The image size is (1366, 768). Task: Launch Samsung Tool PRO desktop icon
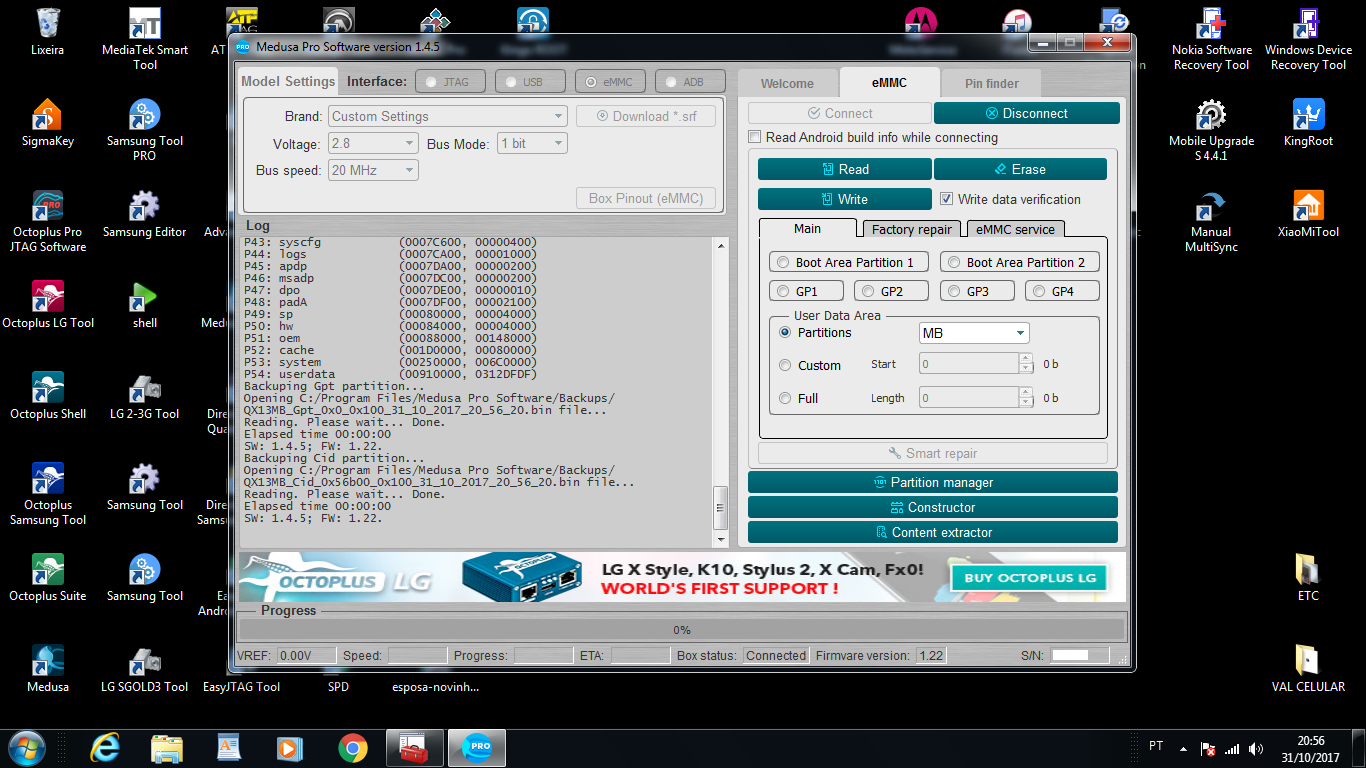(145, 129)
